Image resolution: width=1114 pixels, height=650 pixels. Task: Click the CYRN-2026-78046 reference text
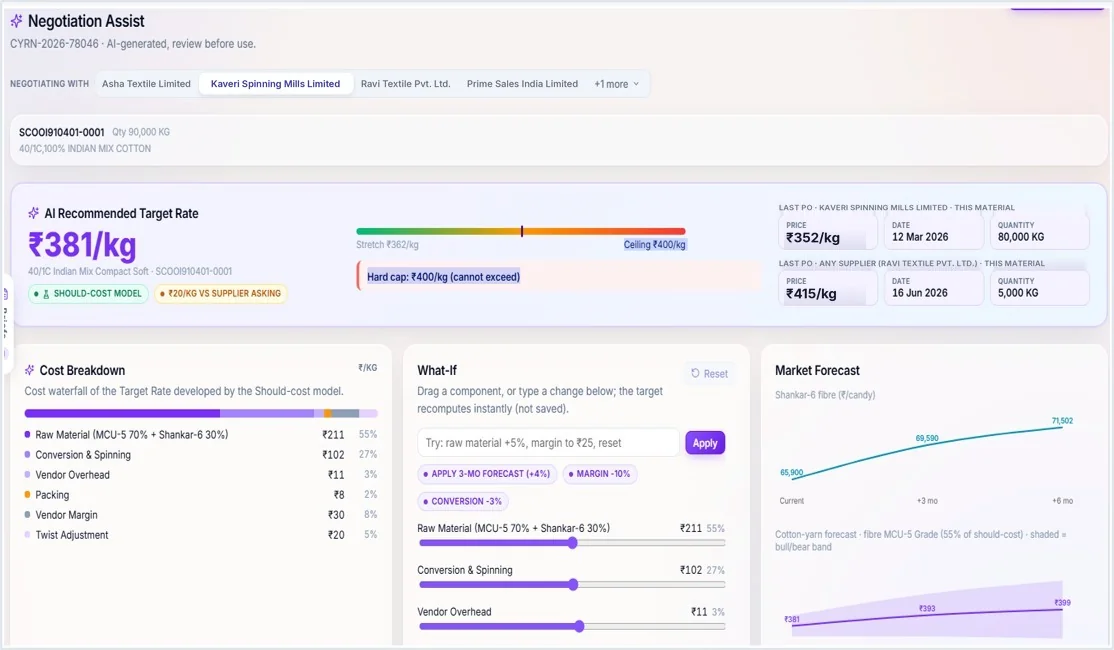[55, 44]
